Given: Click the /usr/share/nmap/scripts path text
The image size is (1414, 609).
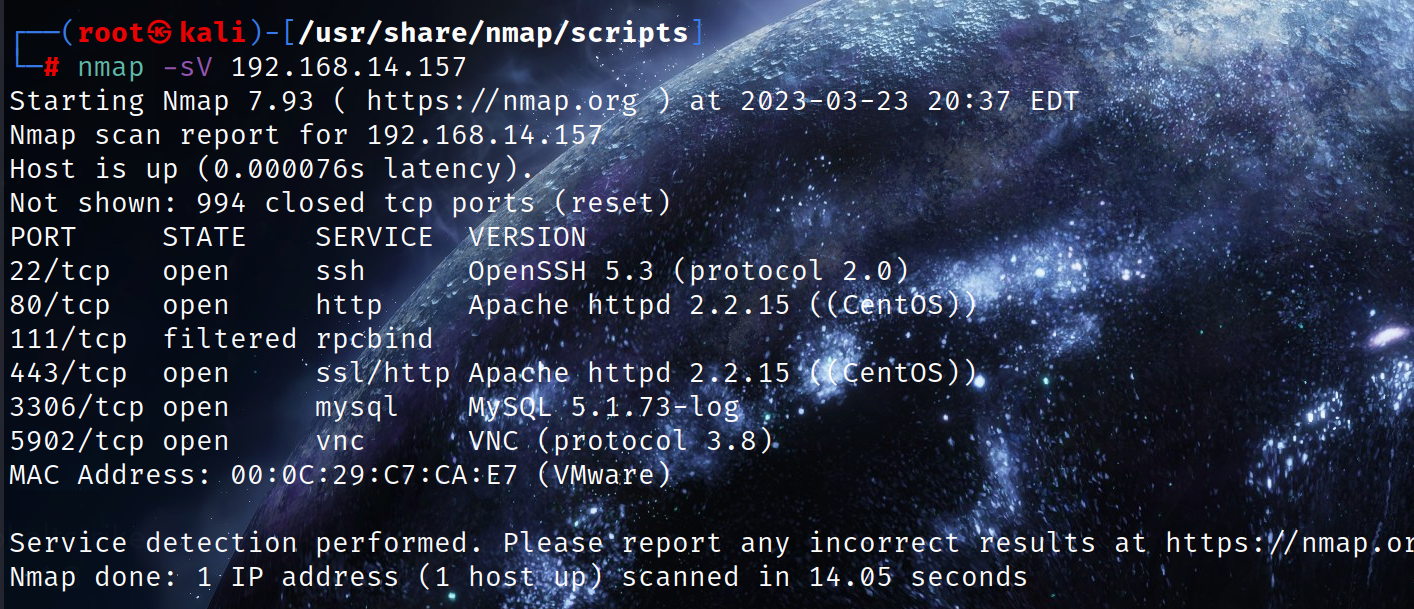Looking at the screenshot, I should 494,33.
